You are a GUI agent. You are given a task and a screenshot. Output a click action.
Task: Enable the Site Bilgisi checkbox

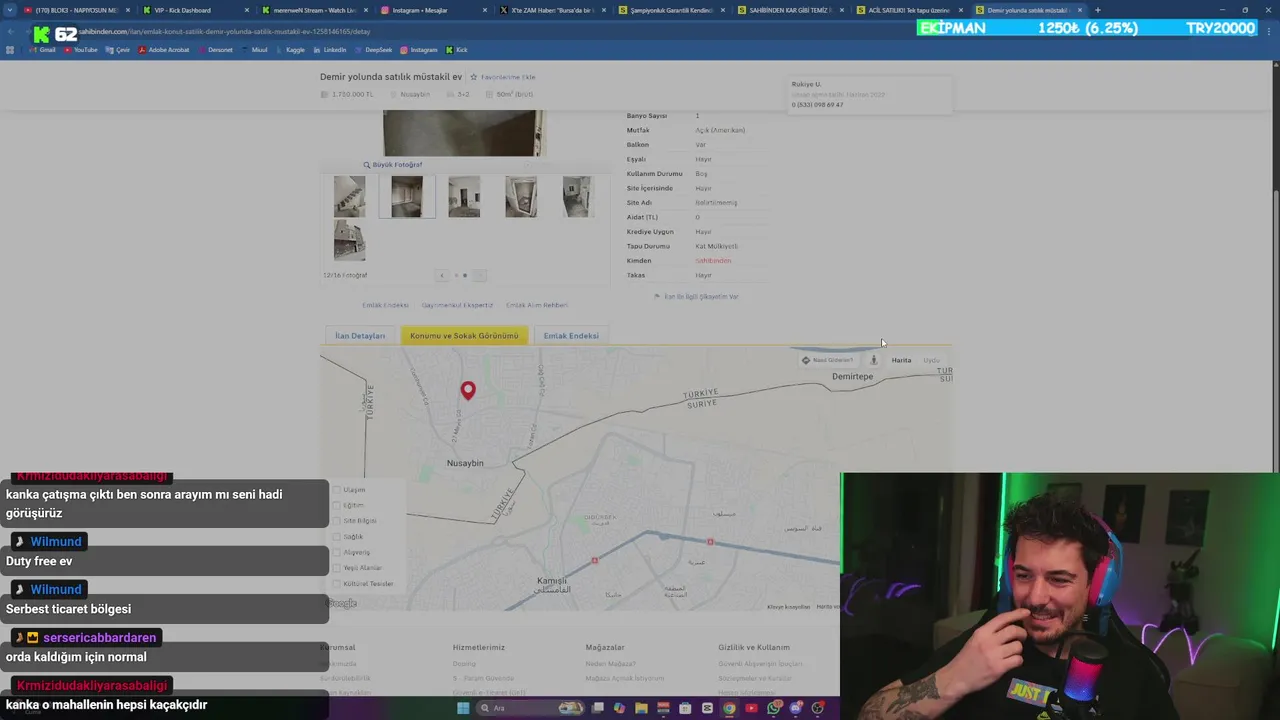pos(336,521)
